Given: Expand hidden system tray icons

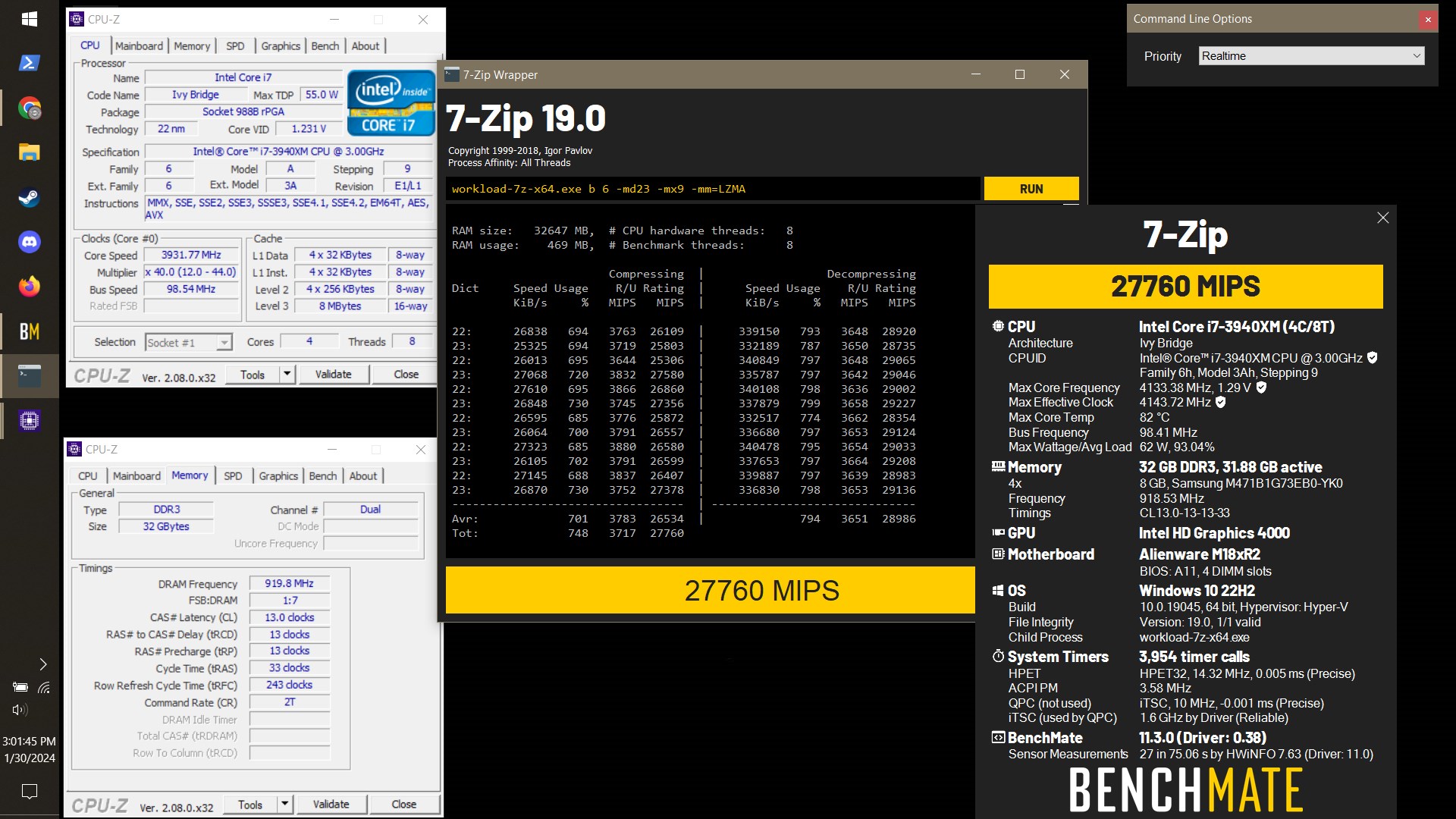Looking at the screenshot, I should point(43,664).
